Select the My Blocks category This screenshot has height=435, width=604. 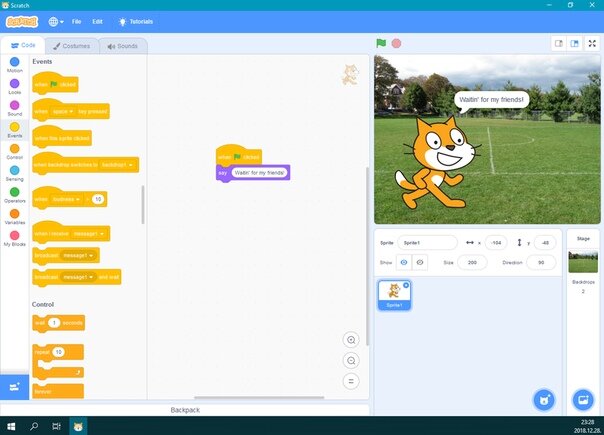[15, 238]
